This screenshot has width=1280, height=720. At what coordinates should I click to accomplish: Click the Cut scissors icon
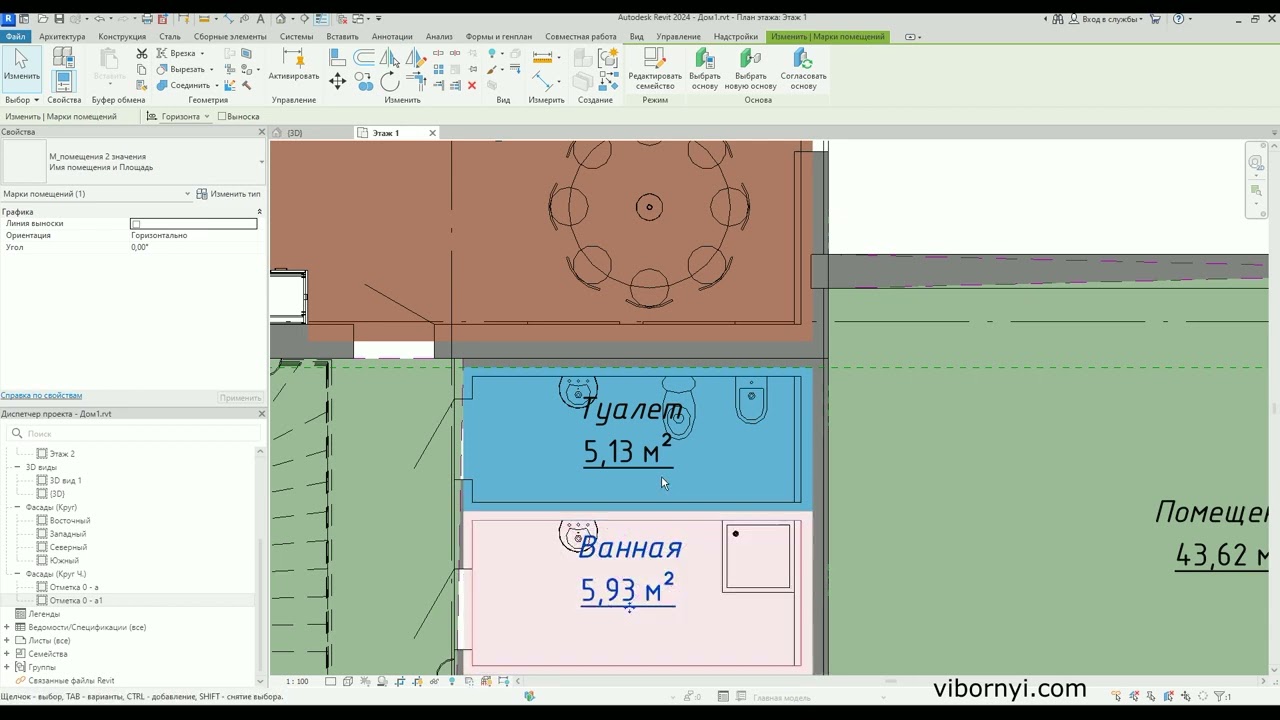pos(142,53)
